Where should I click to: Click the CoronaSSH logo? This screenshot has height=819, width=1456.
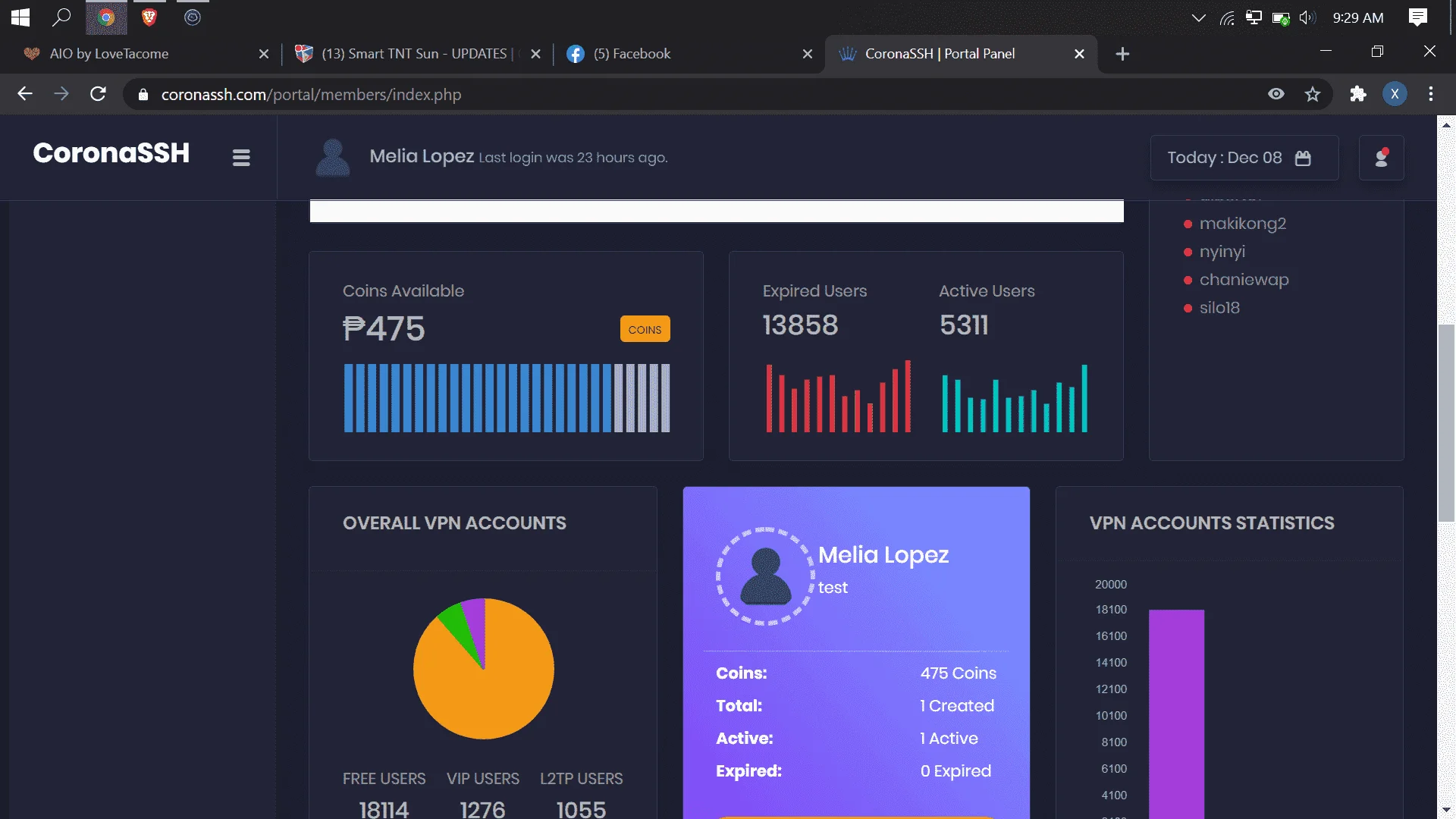[x=111, y=153]
